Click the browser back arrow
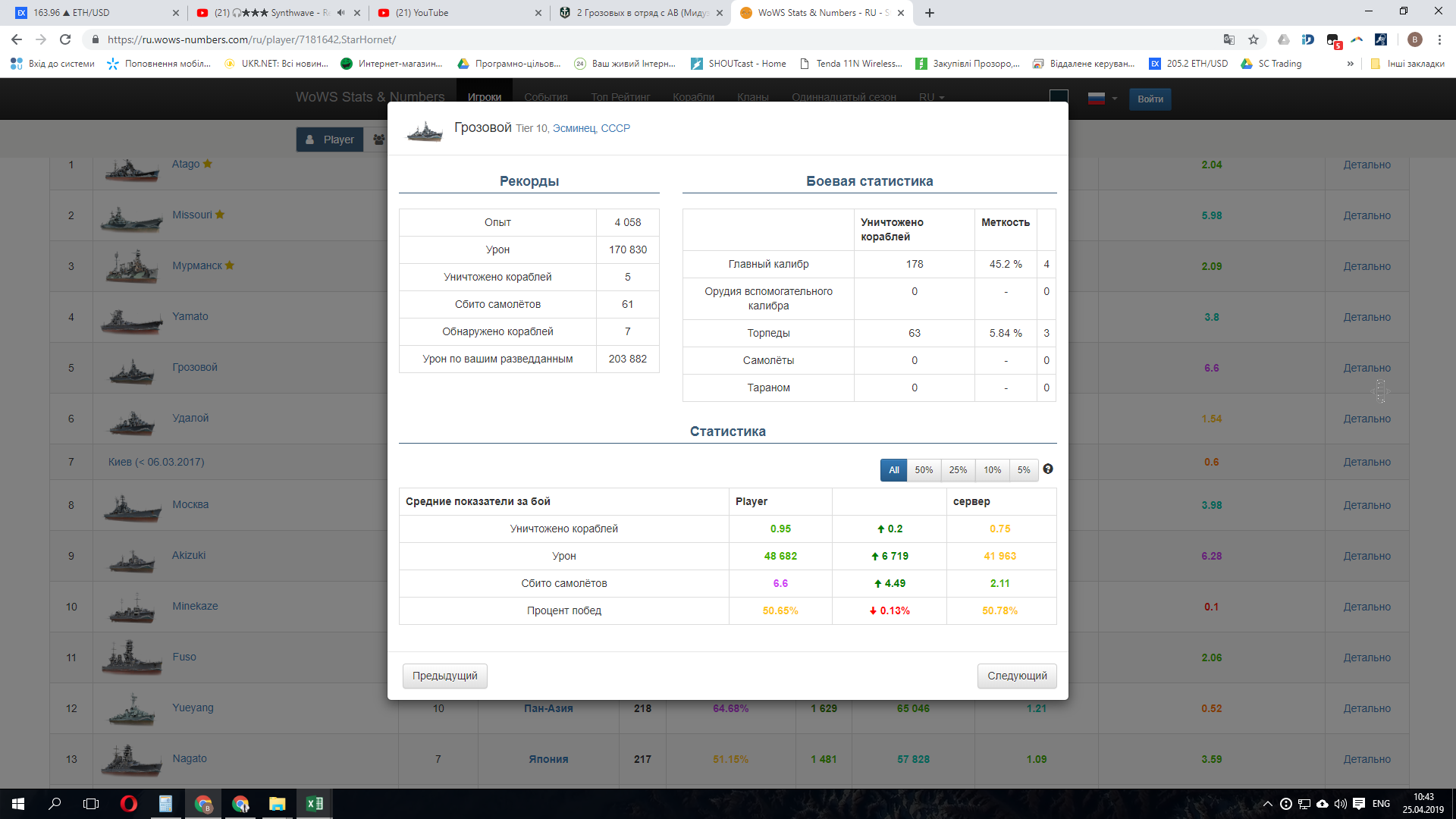Image resolution: width=1456 pixels, height=819 pixels. [x=17, y=39]
